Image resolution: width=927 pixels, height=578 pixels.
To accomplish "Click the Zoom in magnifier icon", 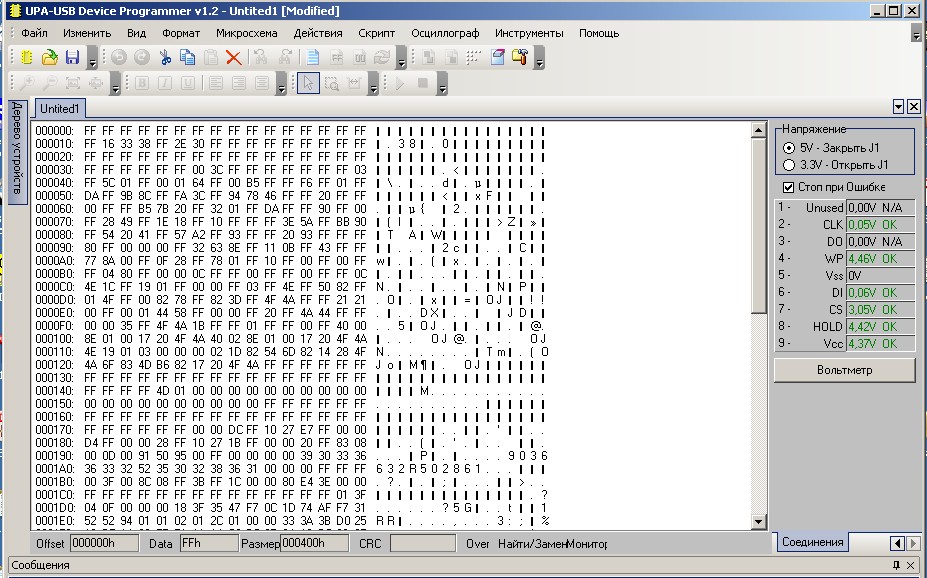I will pos(27,83).
